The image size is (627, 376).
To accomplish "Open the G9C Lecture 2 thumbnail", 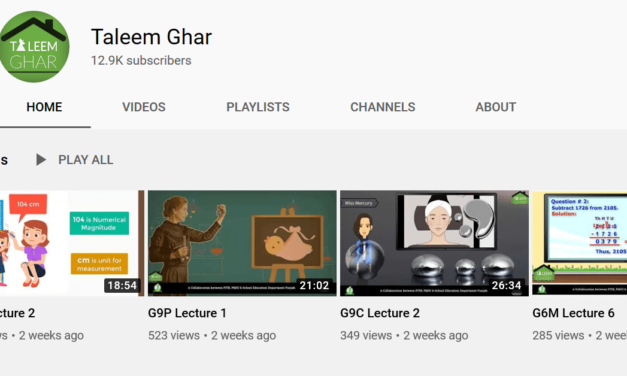I will pyautogui.click(x=434, y=243).
